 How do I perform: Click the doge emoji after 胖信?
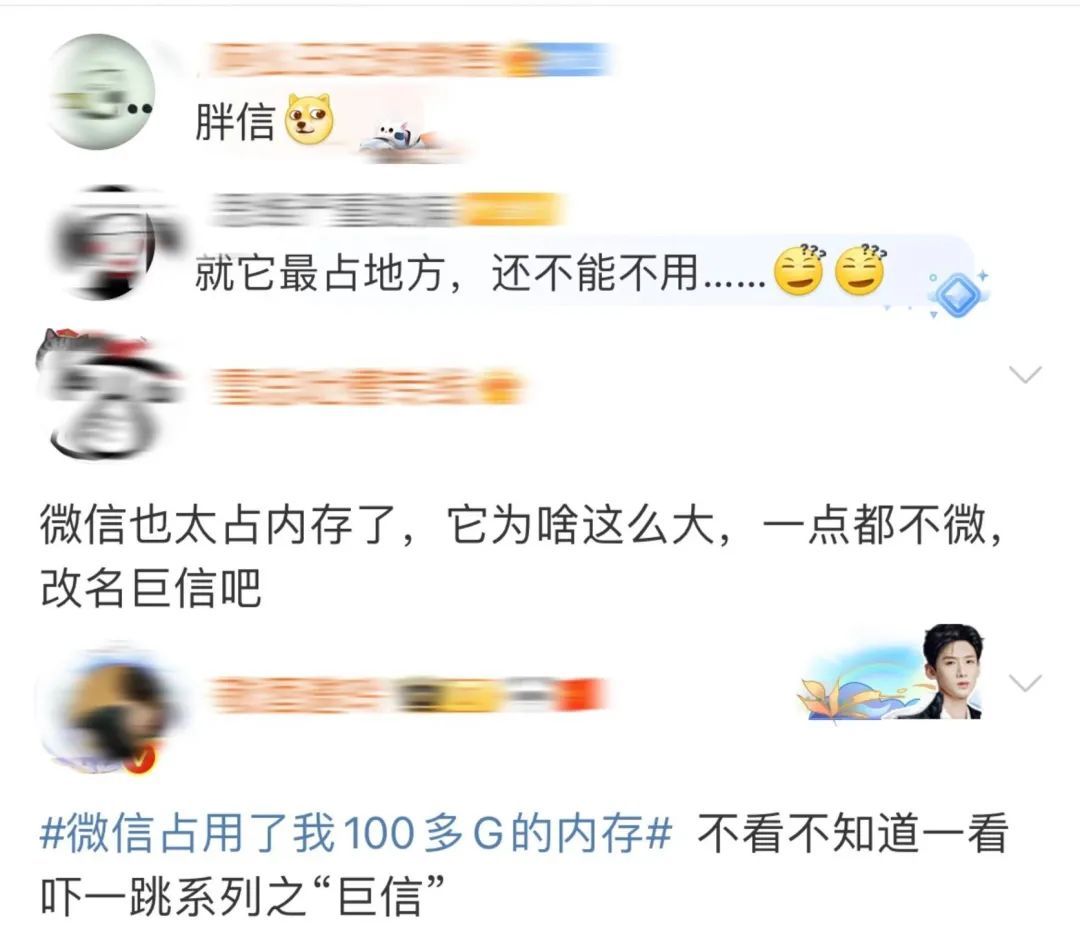(310, 118)
